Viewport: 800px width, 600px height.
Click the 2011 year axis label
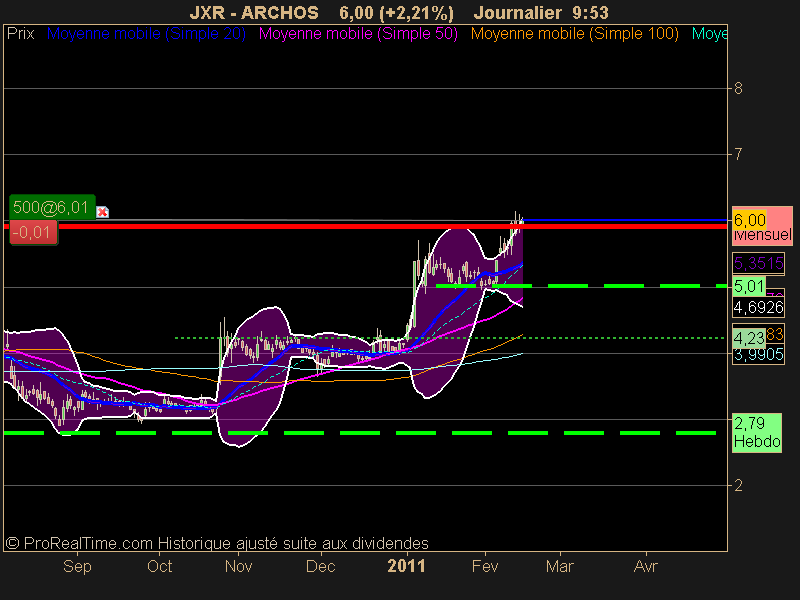click(406, 566)
